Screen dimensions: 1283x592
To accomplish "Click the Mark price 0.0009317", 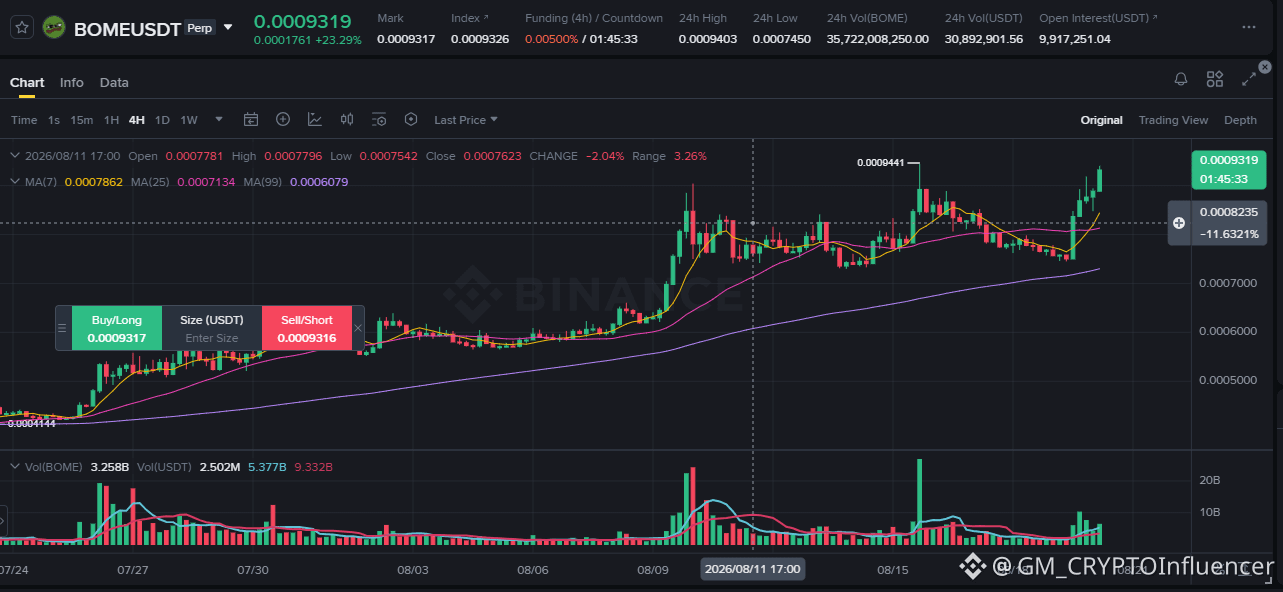I will click(406, 39).
